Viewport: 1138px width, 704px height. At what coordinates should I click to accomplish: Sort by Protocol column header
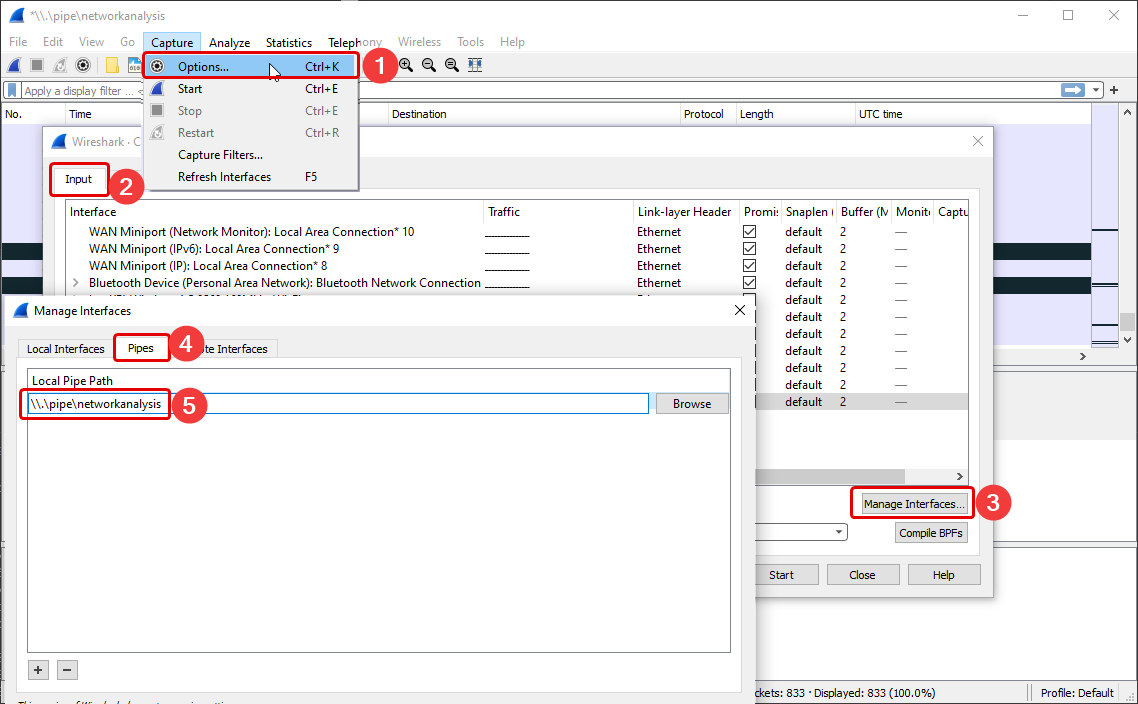(708, 114)
